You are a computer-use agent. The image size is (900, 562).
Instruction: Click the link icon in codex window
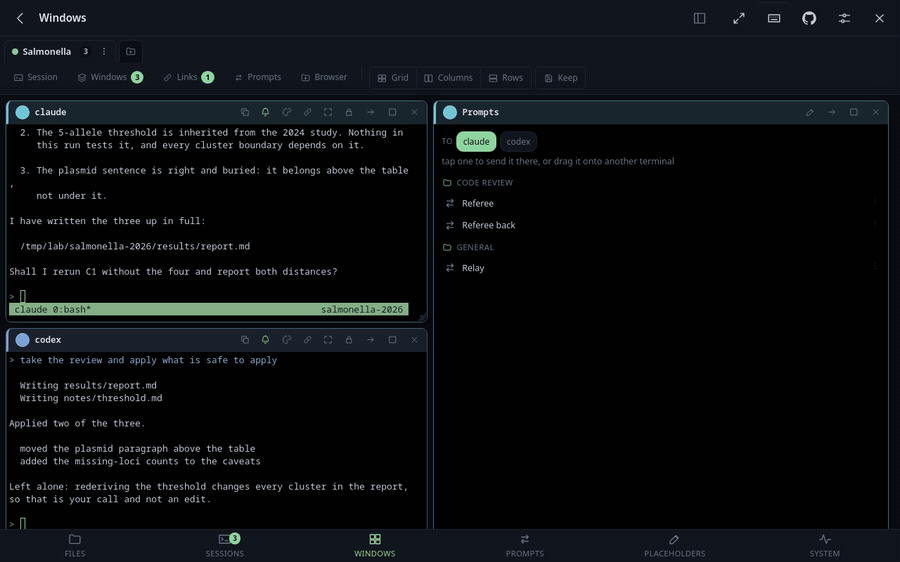(x=308, y=340)
